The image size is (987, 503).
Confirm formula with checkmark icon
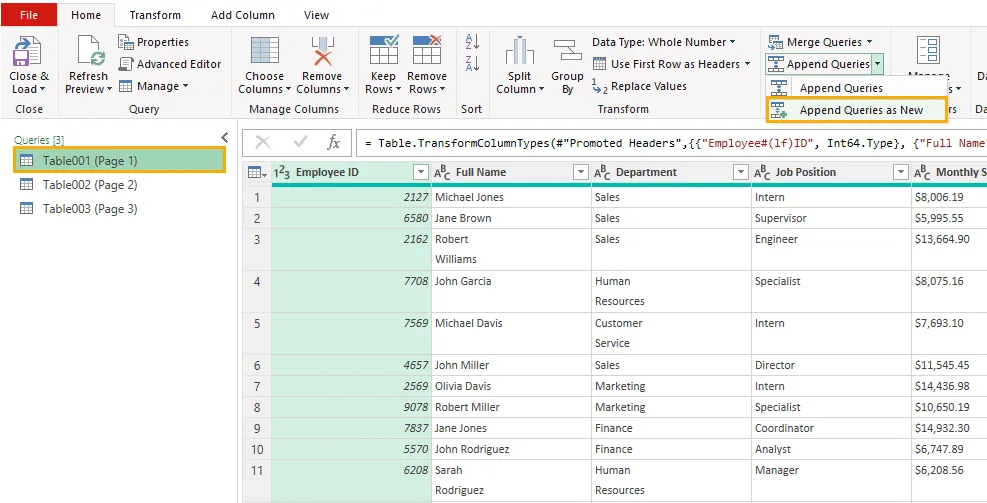[300, 143]
